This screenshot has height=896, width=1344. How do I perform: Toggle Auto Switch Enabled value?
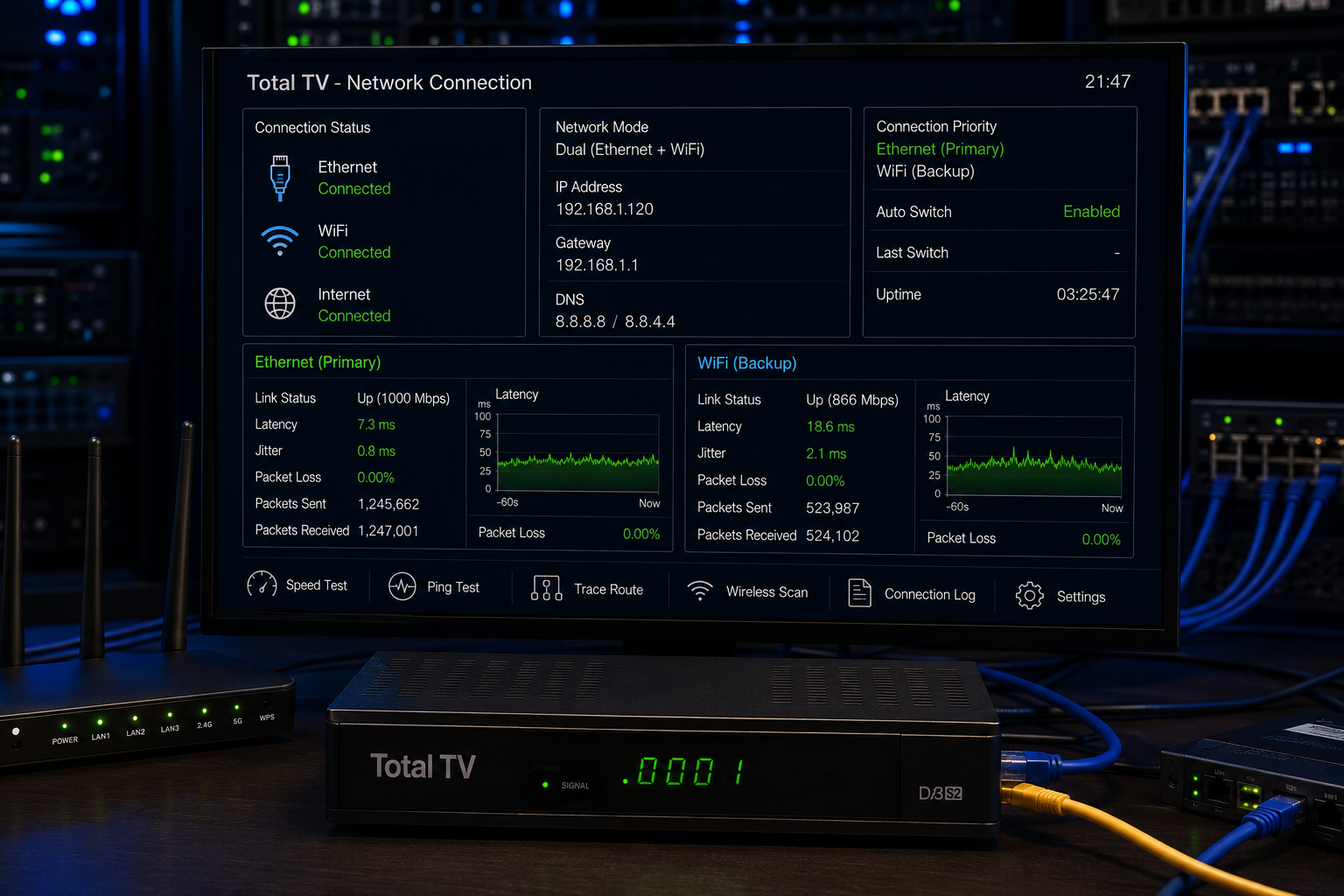(1092, 212)
